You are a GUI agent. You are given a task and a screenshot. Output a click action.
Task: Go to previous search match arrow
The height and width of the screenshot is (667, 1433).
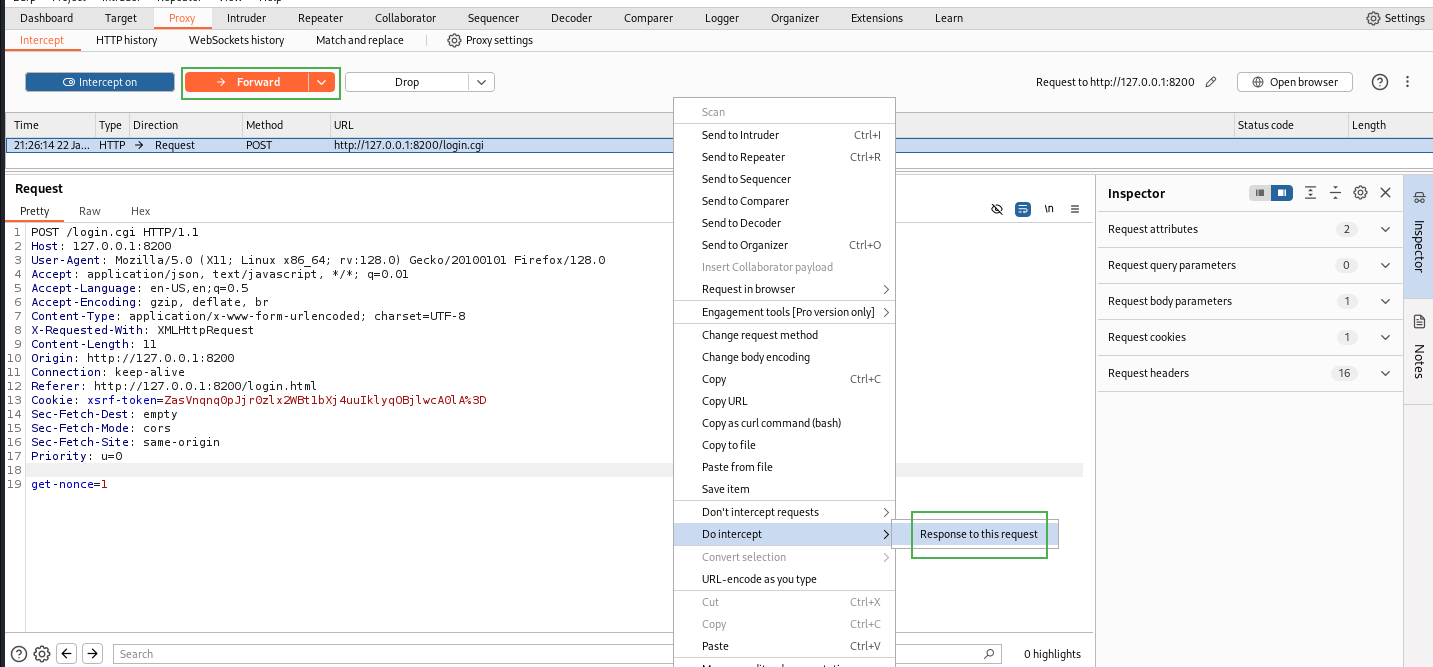pyautogui.click(x=67, y=654)
